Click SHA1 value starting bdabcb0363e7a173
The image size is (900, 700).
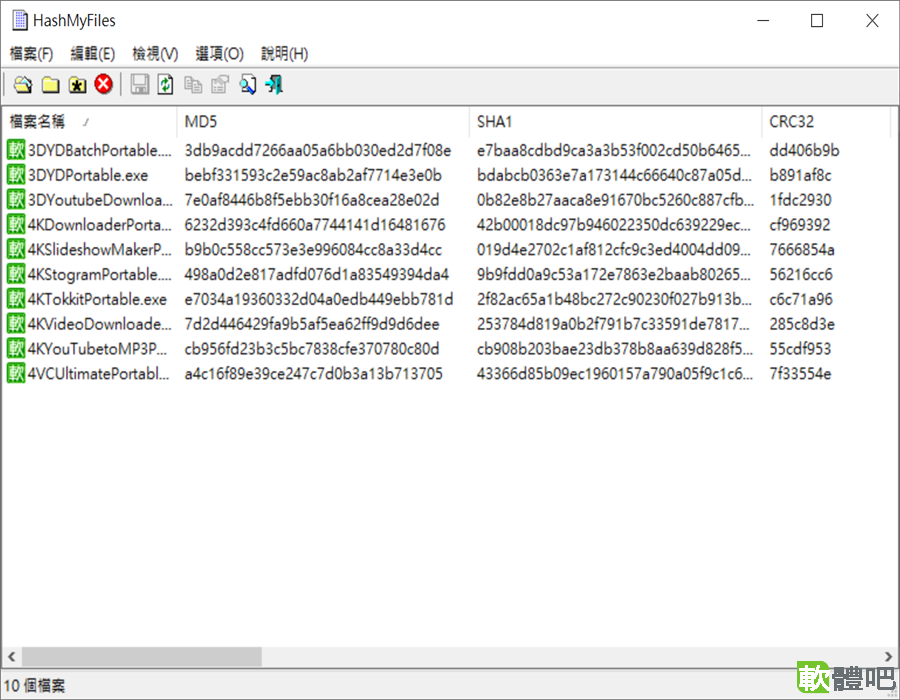(x=614, y=175)
